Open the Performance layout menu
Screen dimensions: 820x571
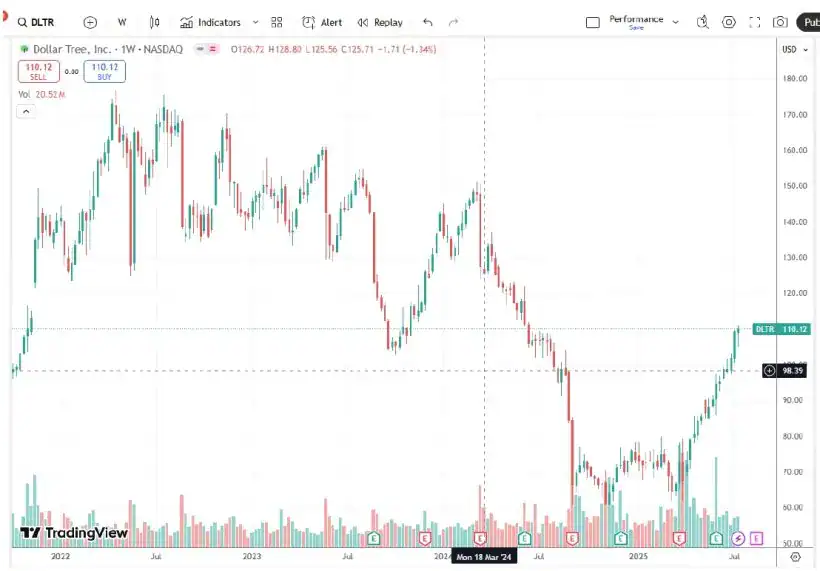(x=626, y=21)
